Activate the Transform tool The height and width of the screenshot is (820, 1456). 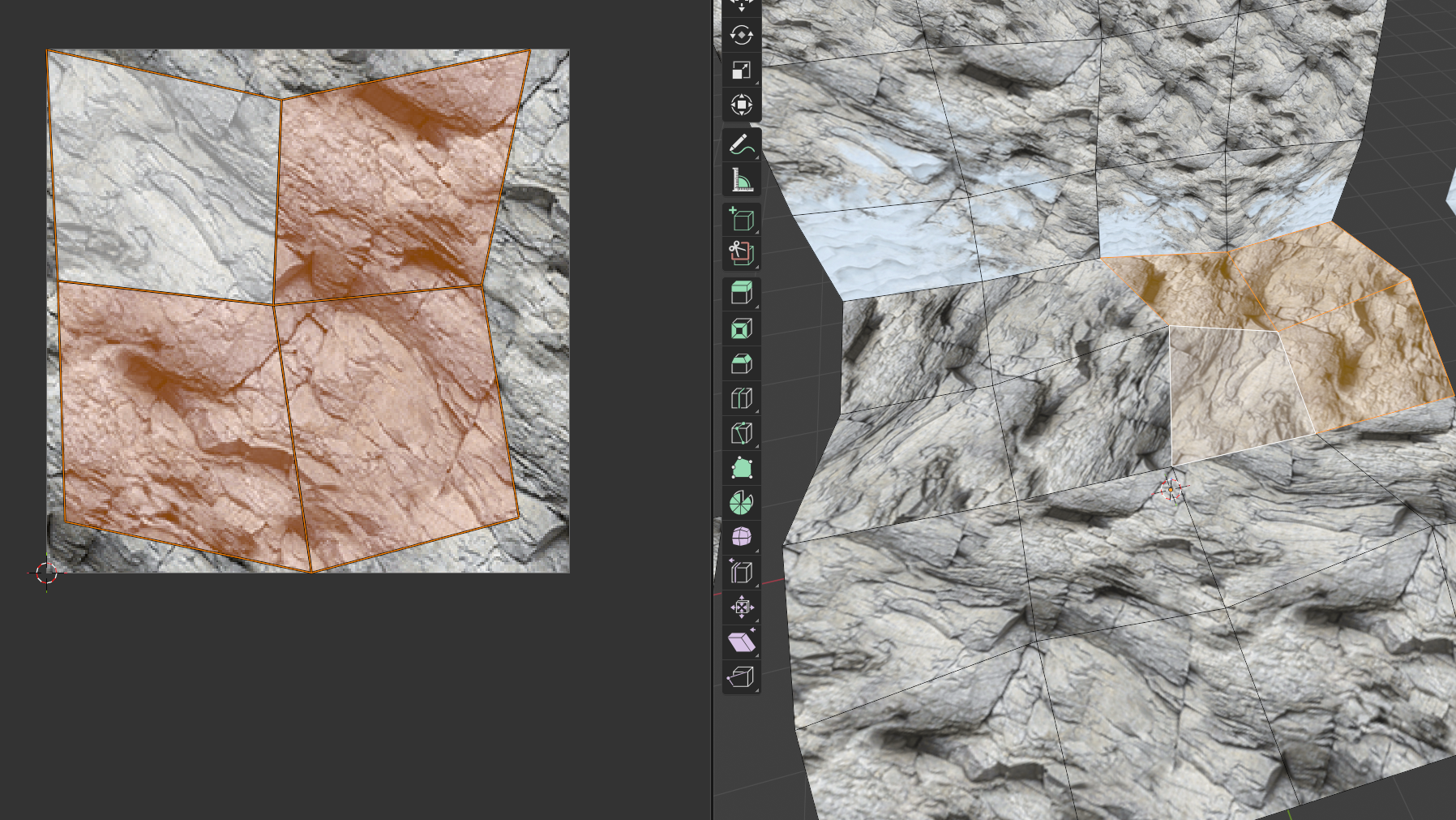pos(741,105)
